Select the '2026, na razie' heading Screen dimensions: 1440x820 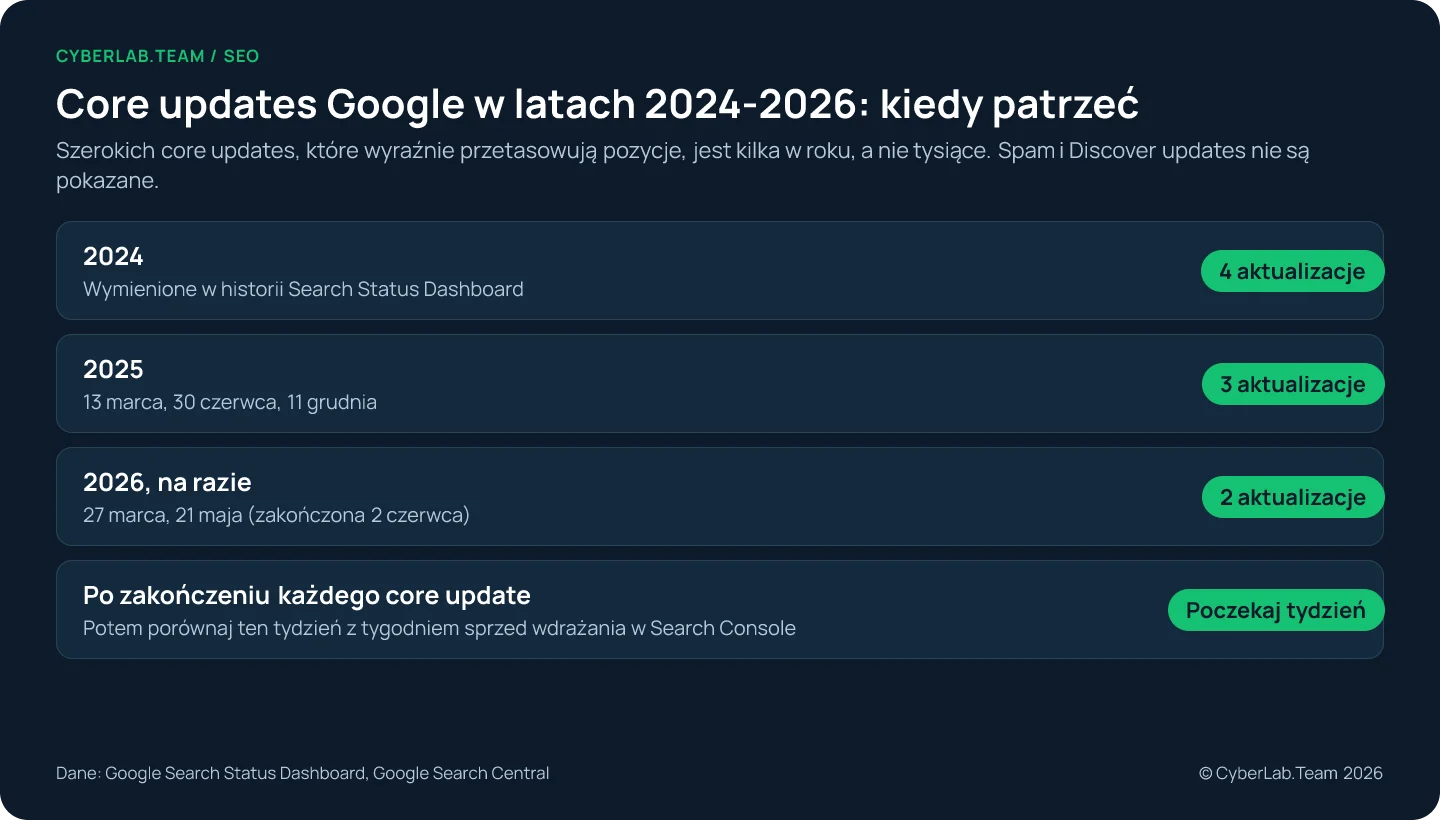(167, 483)
